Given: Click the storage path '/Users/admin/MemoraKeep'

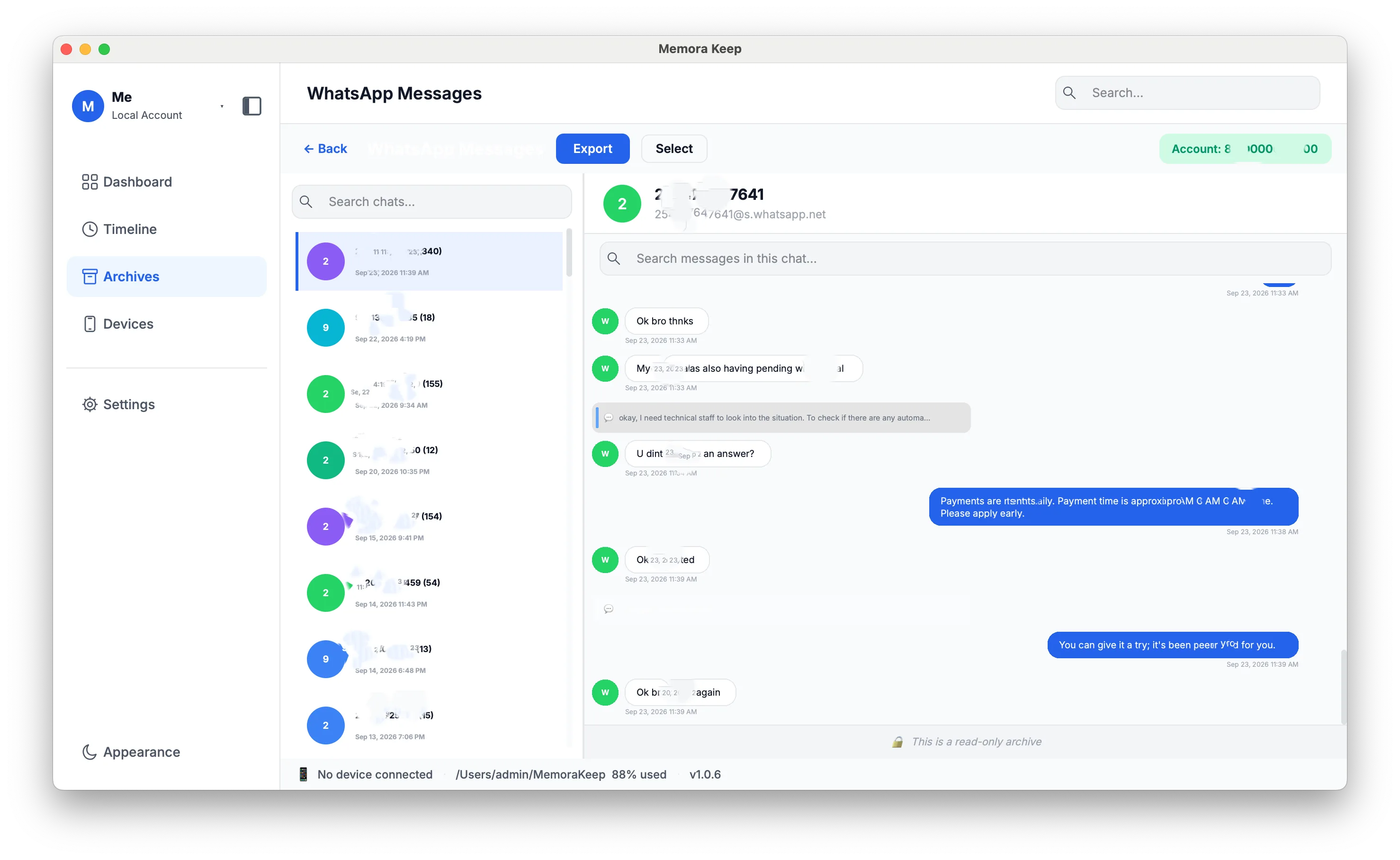Looking at the screenshot, I should [530, 774].
